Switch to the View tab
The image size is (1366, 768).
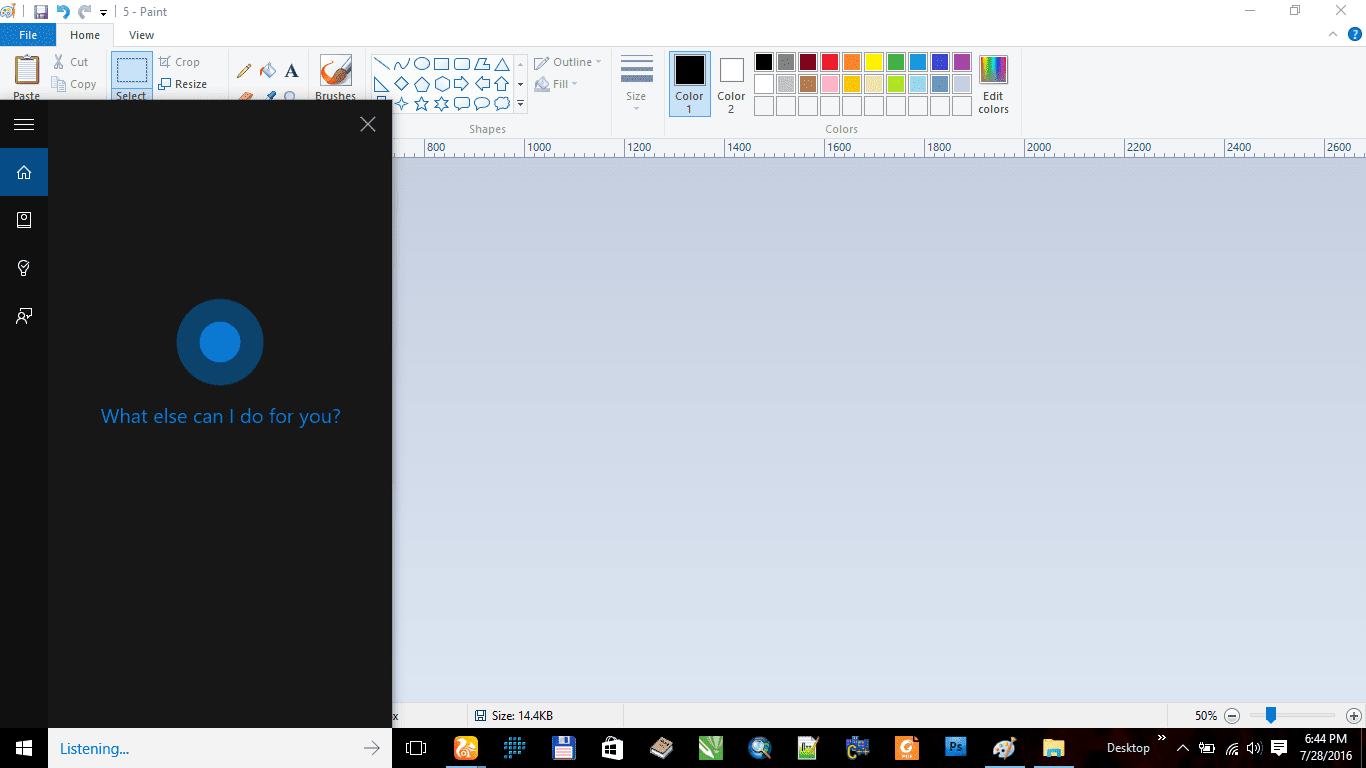(x=142, y=35)
